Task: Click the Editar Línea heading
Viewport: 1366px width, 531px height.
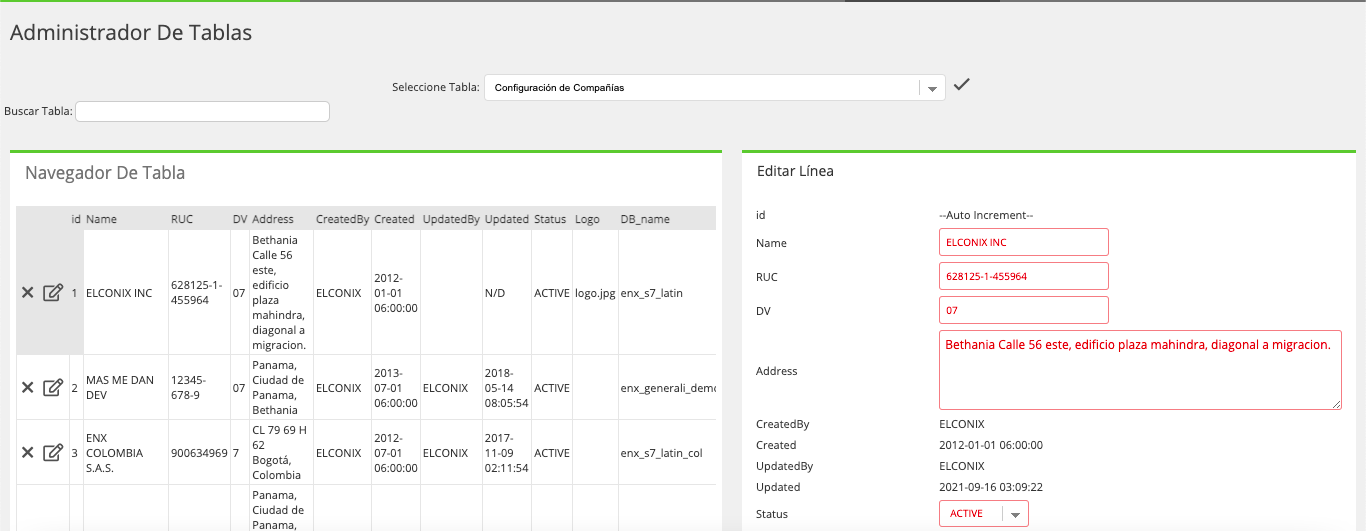Action: [x=795, y=171]
